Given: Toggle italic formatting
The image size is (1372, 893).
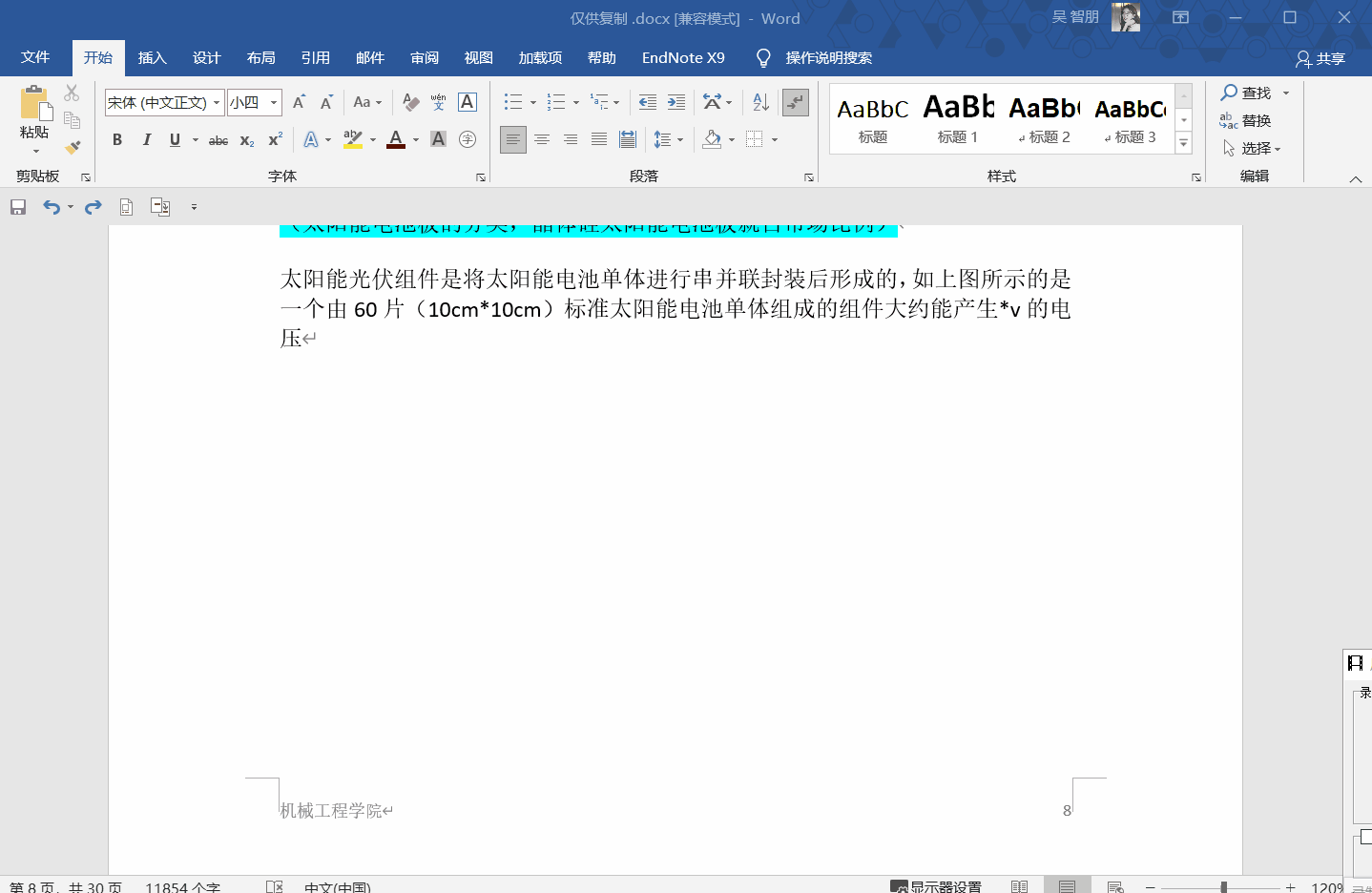Looking at the screenshot, I should [x=145, y=139].
